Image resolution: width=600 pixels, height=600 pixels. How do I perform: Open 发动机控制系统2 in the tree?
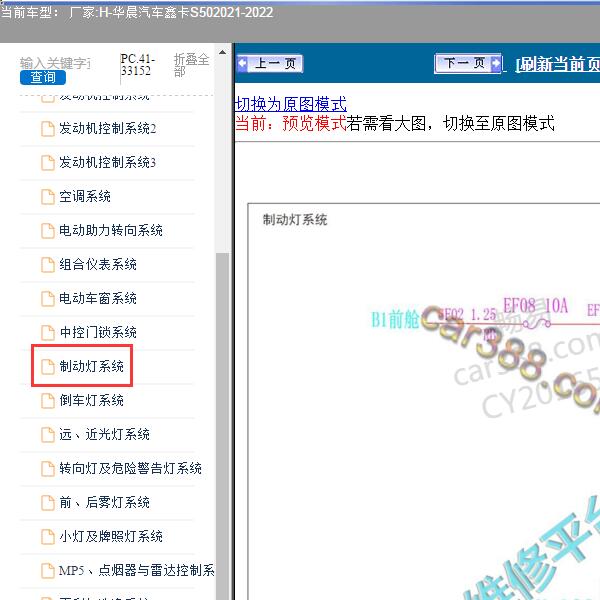click(108, 129)
